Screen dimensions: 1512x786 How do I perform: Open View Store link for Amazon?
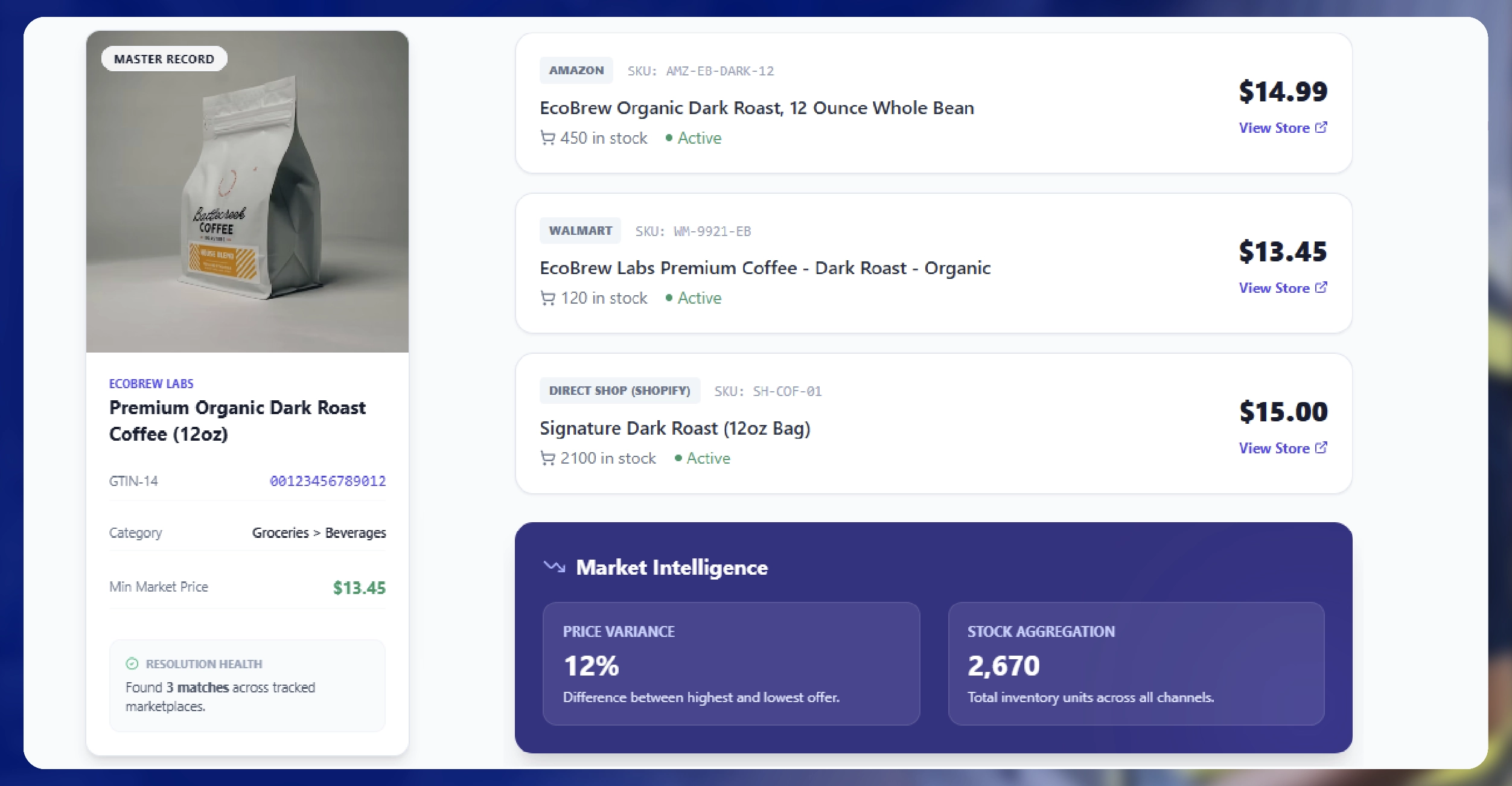(x=1274, y=128)
